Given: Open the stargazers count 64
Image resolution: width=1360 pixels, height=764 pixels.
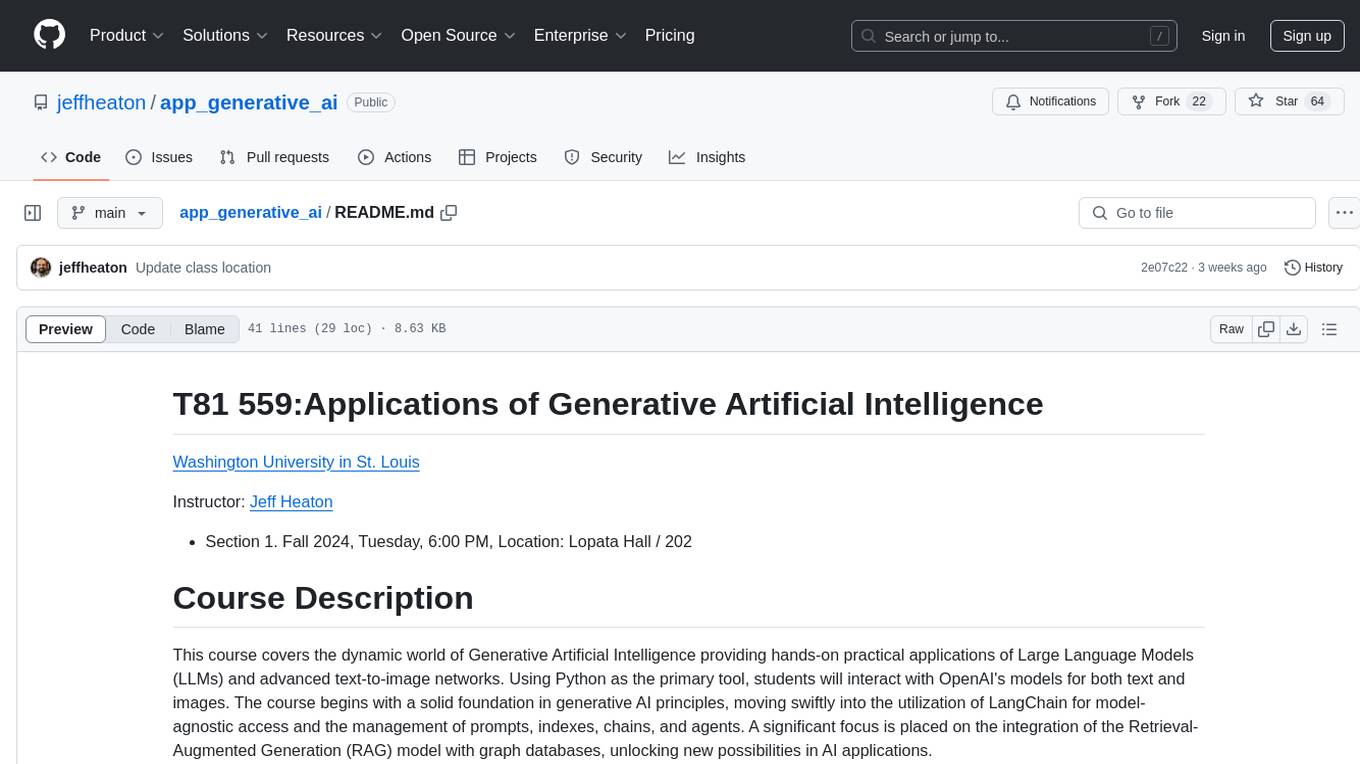Looking at the screenshot, I should click(1317, 102).
